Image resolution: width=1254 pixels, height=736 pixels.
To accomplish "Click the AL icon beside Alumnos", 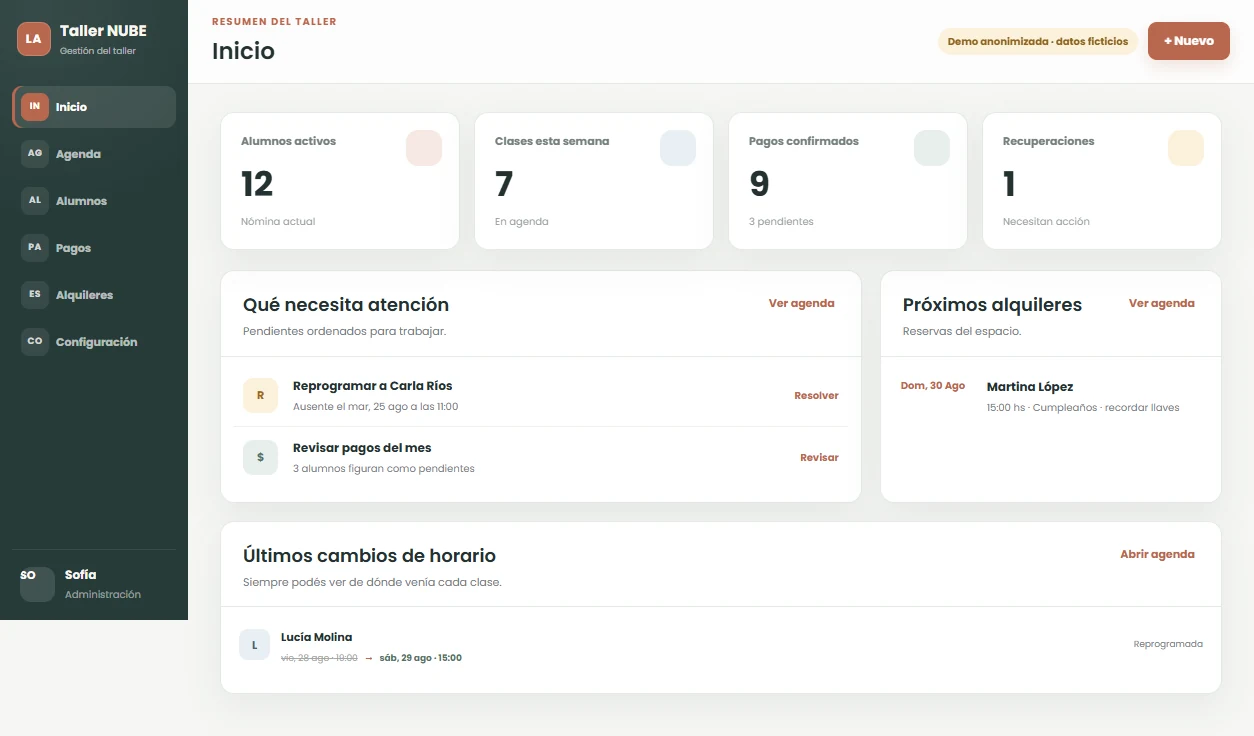I will click(x=35, y=200).
